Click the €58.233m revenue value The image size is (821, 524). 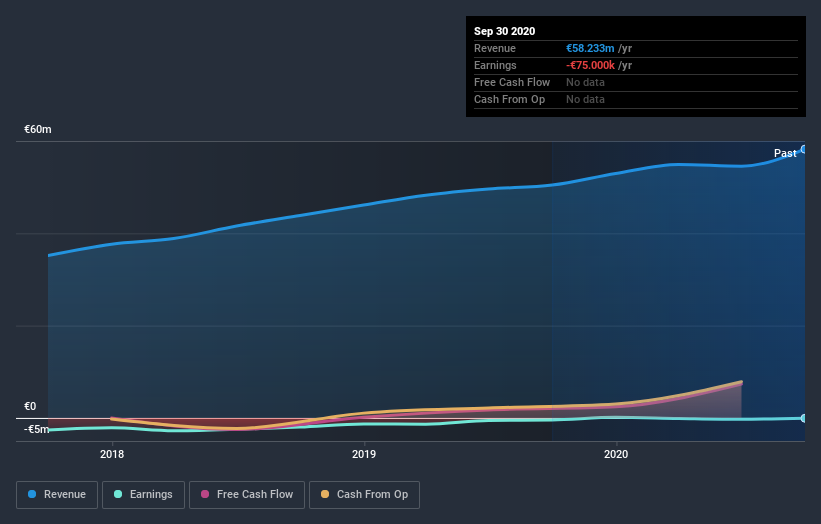click(x=590, y=48)
